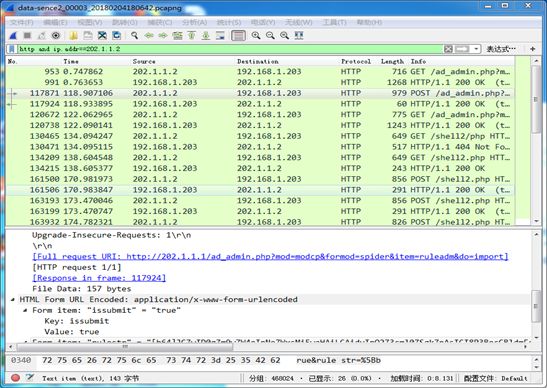Add a filter button with plus
Image resolution: width=547 pixels, height=388 pixels.
coord(533,49)
